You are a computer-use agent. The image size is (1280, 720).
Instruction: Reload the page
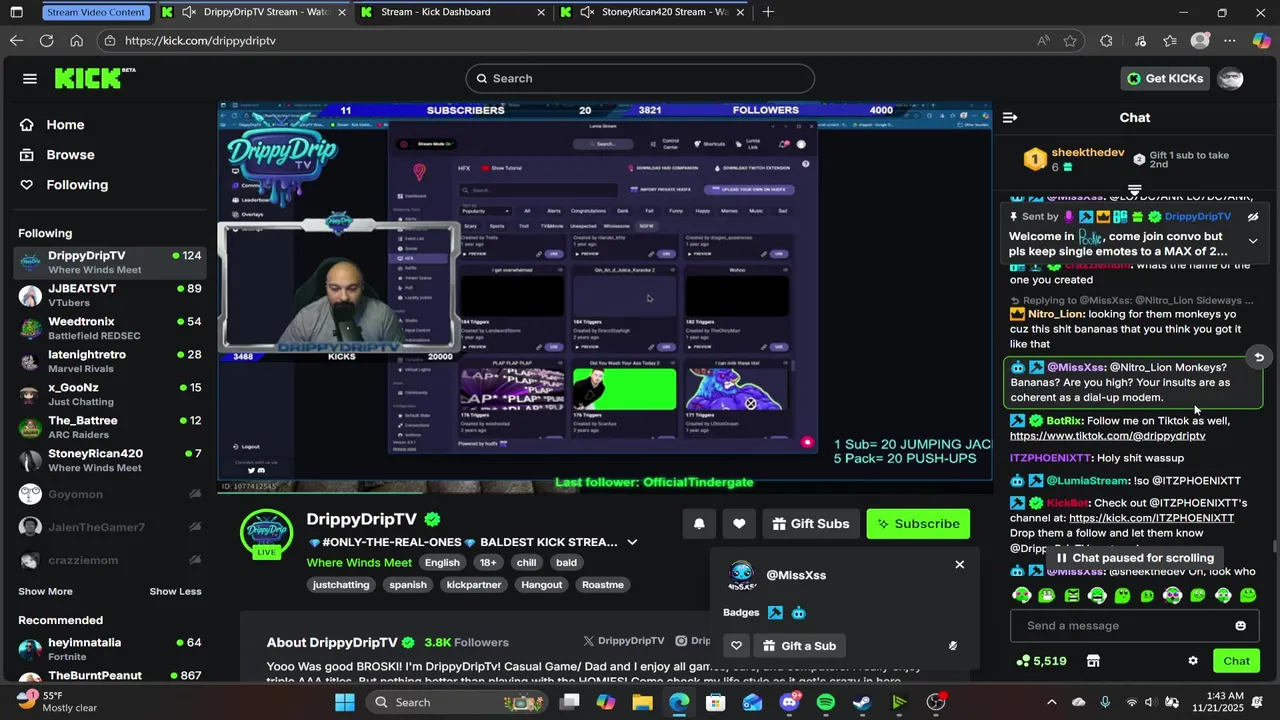point(46,41)
